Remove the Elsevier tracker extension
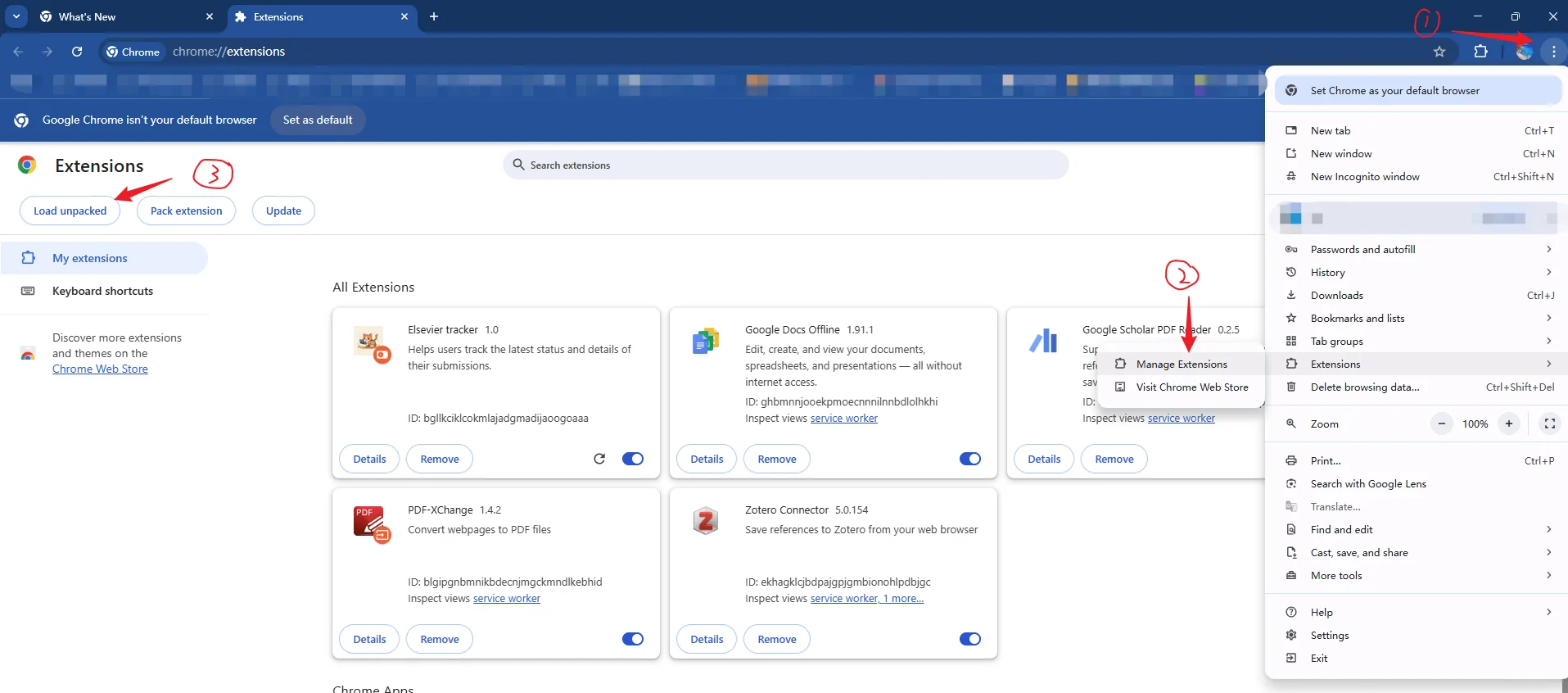 point(440,459)
